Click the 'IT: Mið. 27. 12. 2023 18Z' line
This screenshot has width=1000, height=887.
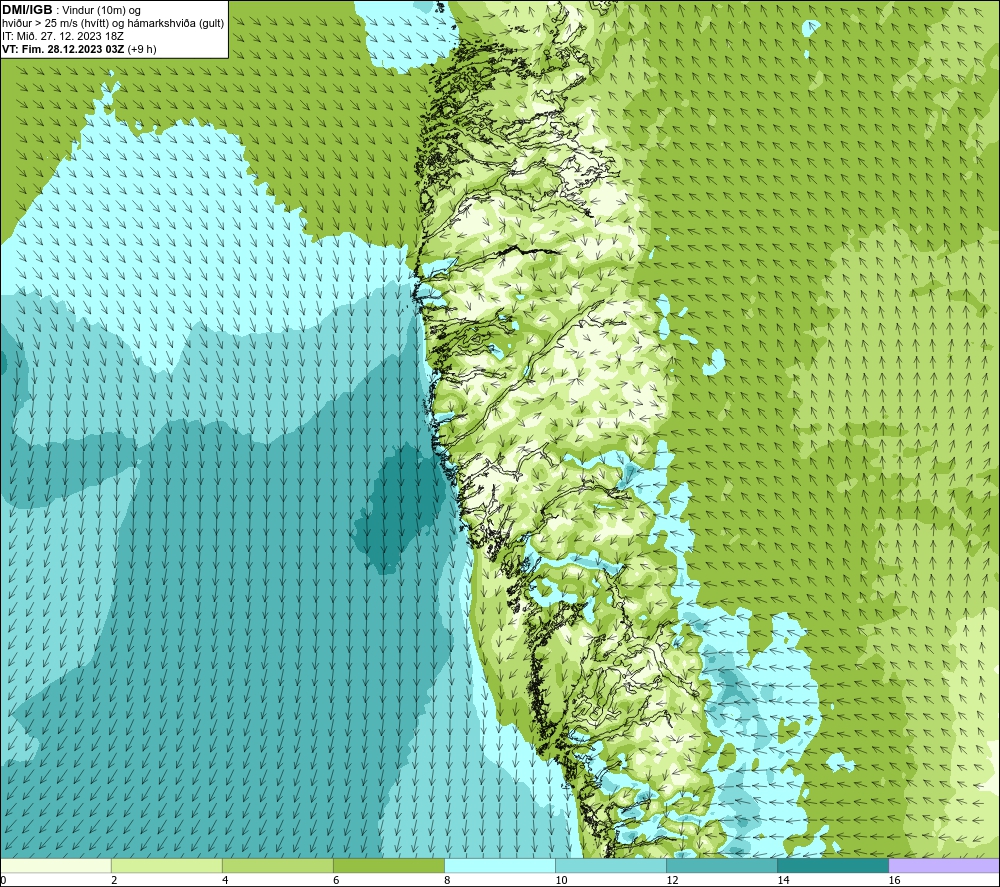tap(62, 36)
